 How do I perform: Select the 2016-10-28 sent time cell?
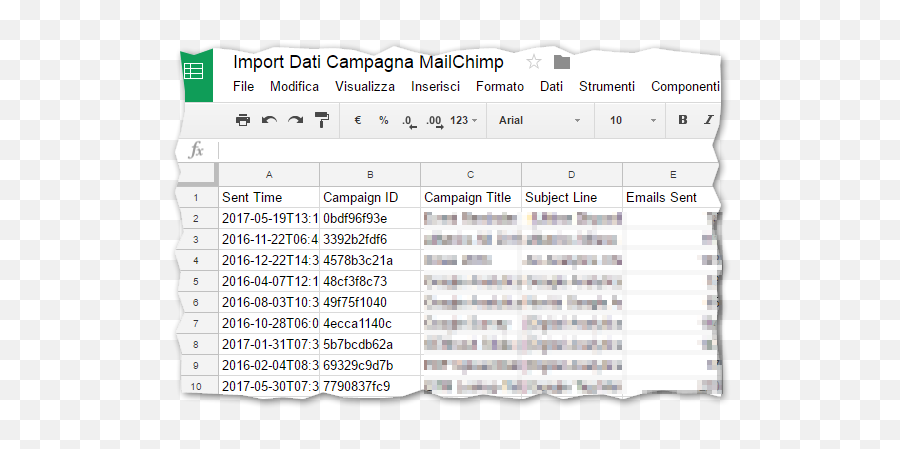[x=269, y=323]
